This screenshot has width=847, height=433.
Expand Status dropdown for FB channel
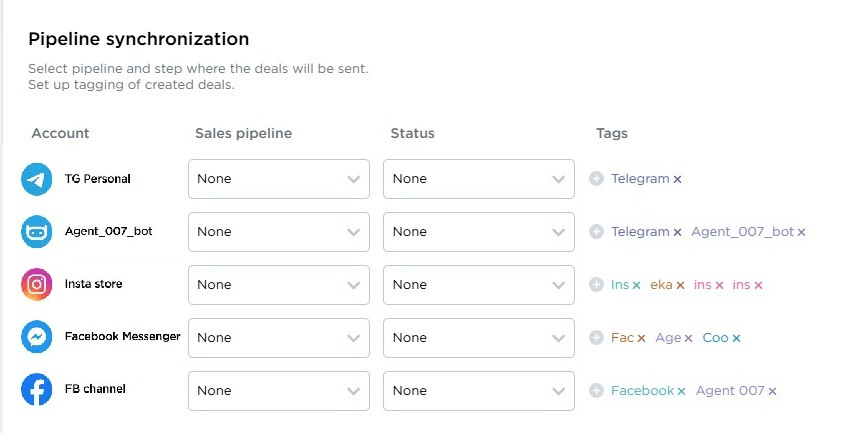pos(478,391)
